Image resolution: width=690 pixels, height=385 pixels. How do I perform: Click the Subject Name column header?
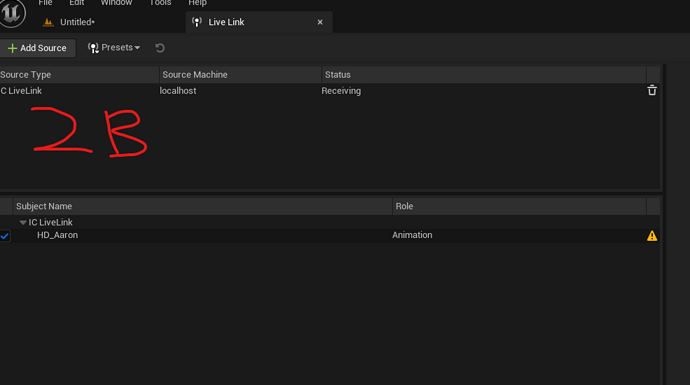pos(202,206)
